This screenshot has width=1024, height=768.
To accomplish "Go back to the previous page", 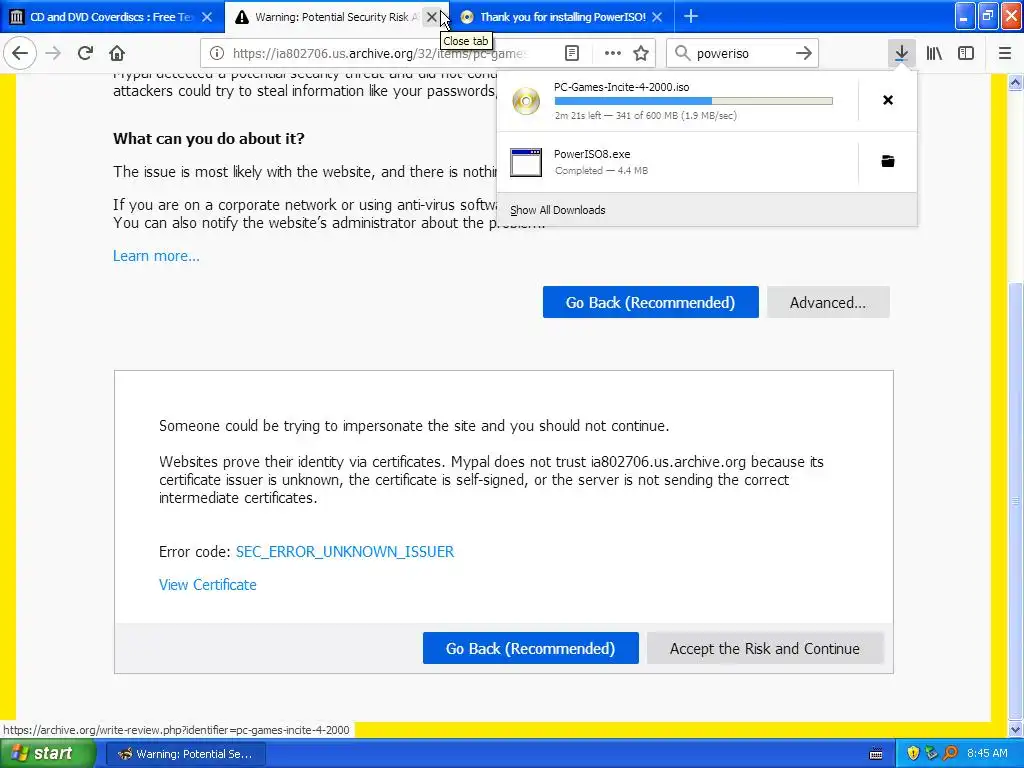I will pyautogui.click(x=20, y=53).
